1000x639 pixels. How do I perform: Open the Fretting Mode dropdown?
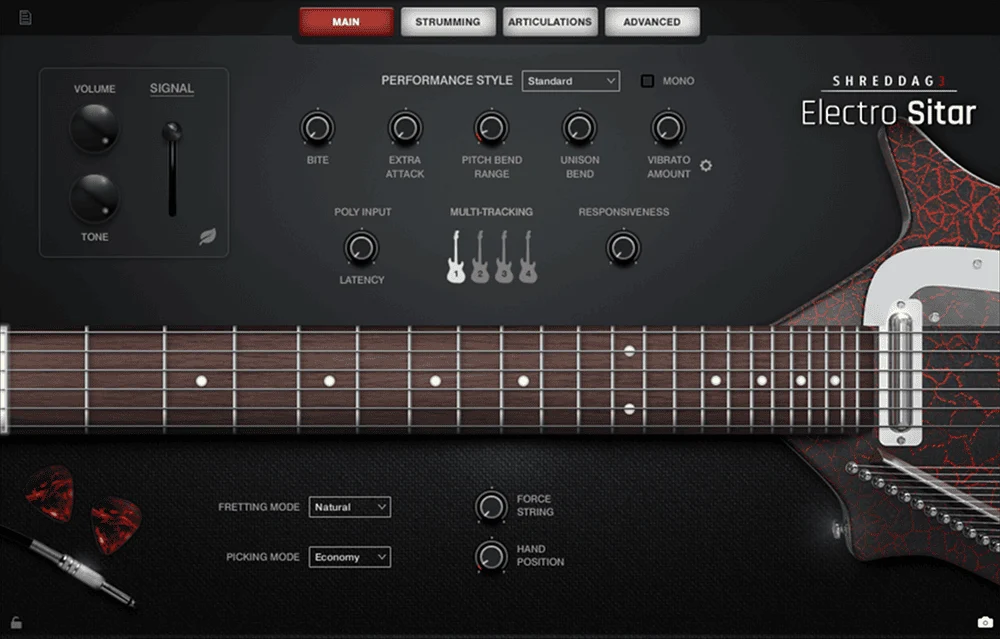point(349,507)
